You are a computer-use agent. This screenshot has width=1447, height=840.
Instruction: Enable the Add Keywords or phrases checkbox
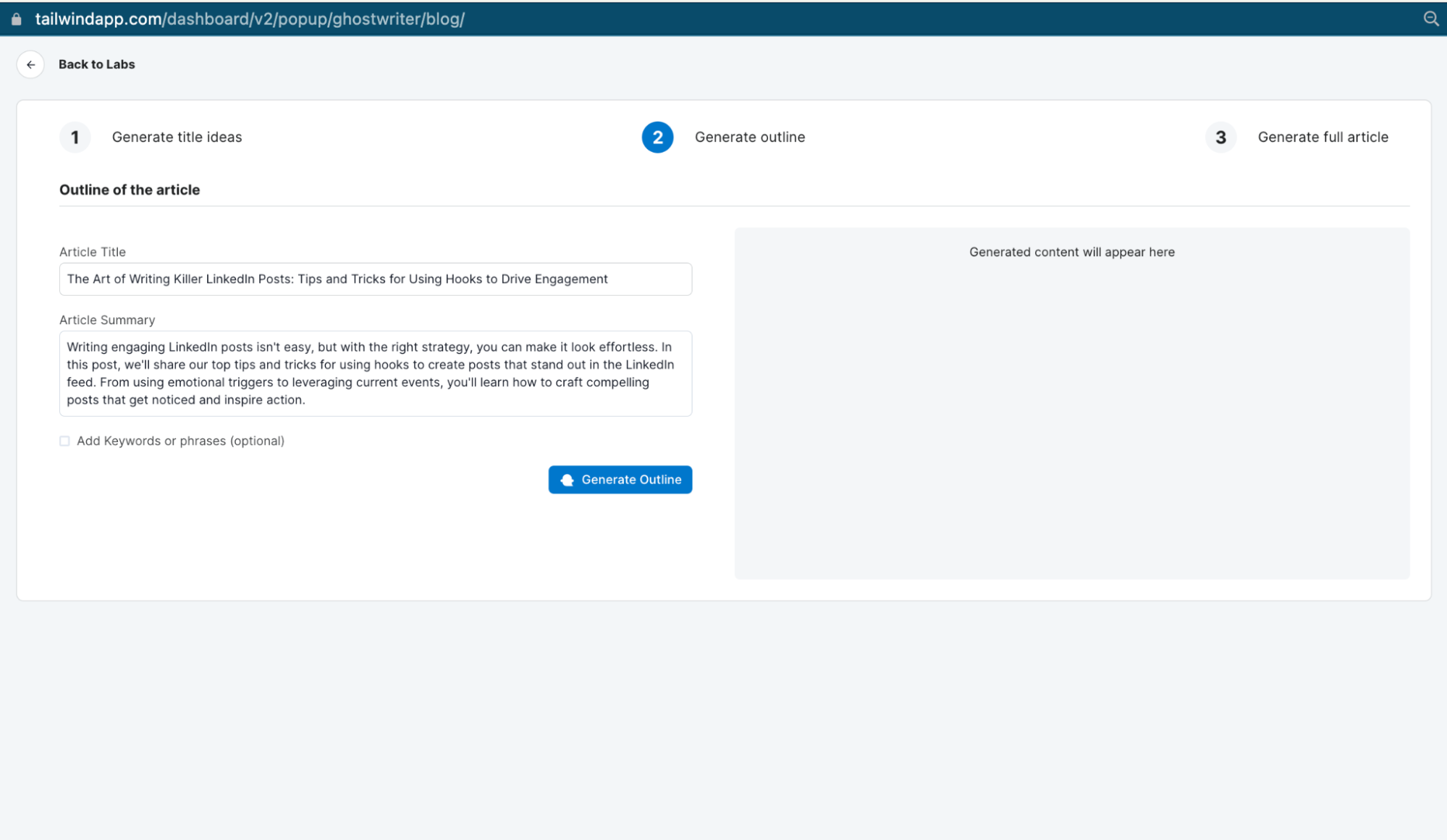64,441
